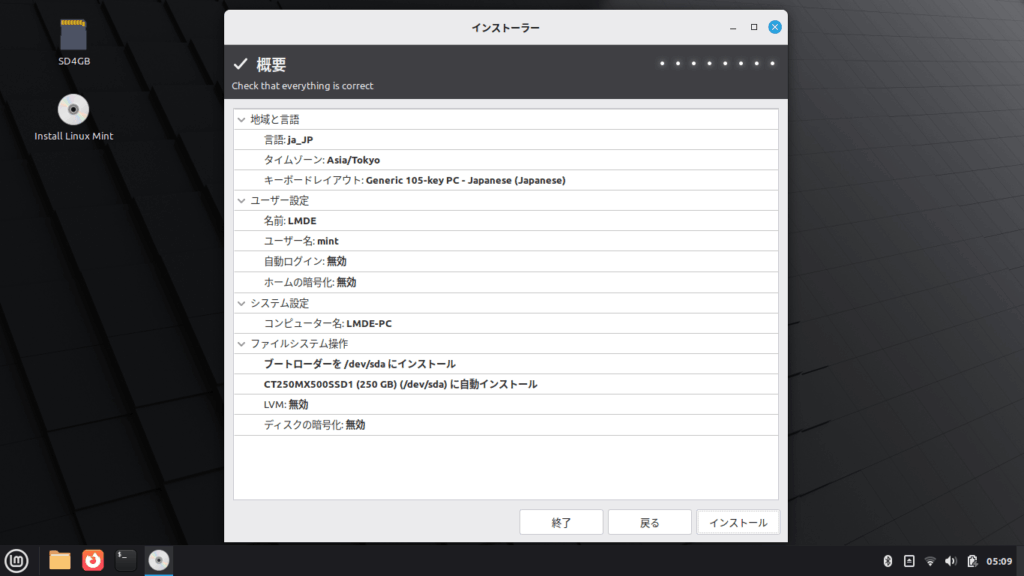The image size is (1024, 576).
Task: Click the installer disc icon in the taskbar
Action: point(158,560)
